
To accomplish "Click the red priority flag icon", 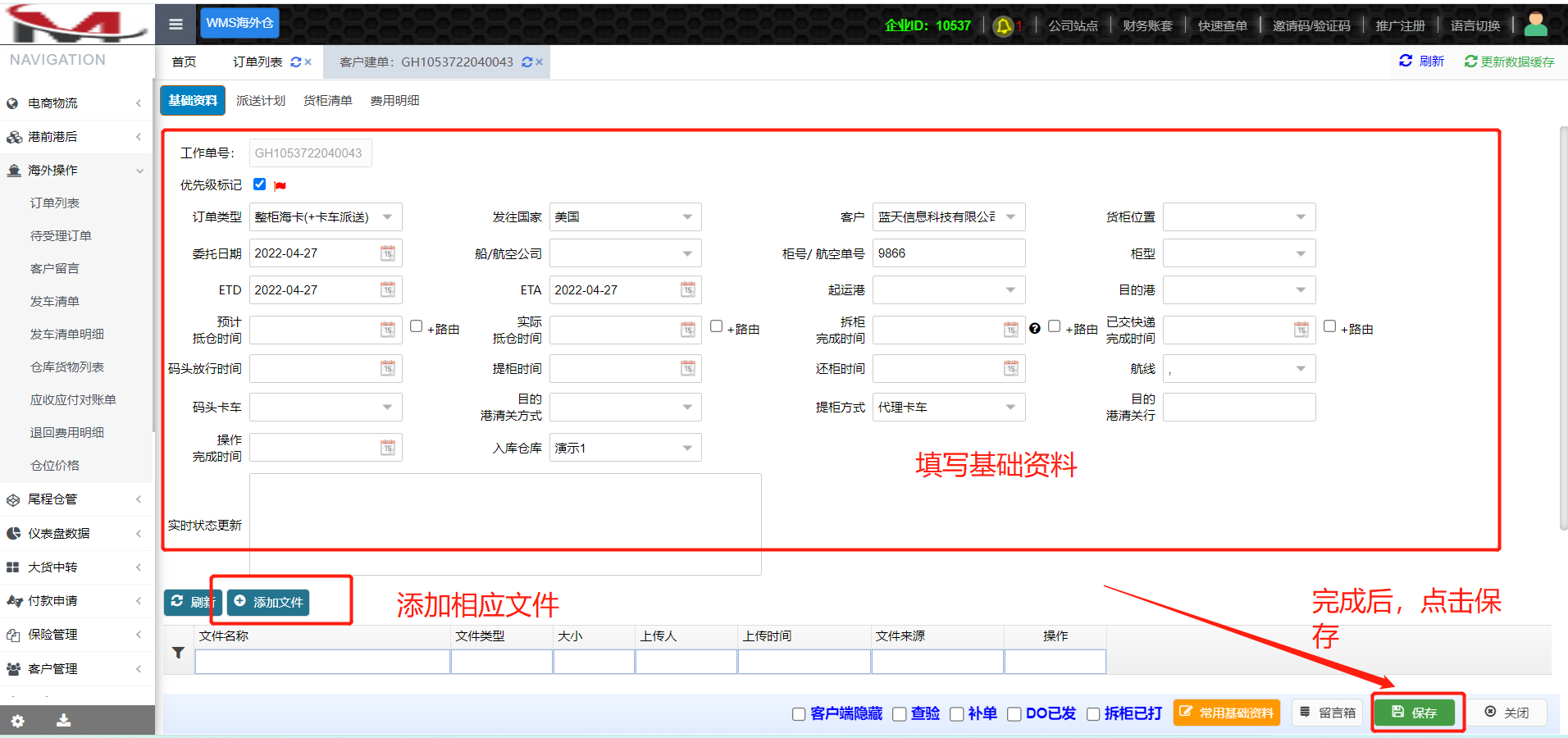I will pos(280,185).
